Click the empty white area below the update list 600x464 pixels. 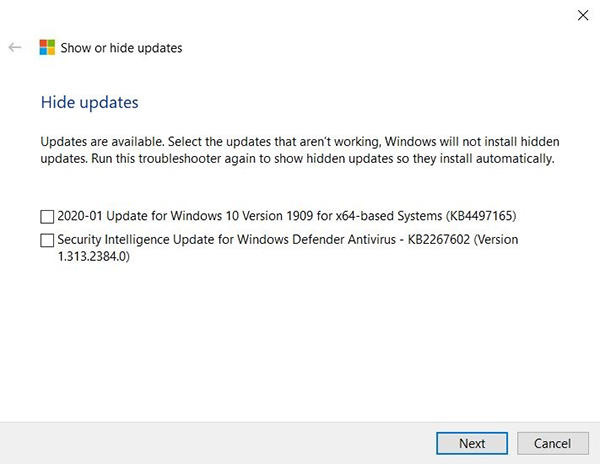(x=300, y=340)
